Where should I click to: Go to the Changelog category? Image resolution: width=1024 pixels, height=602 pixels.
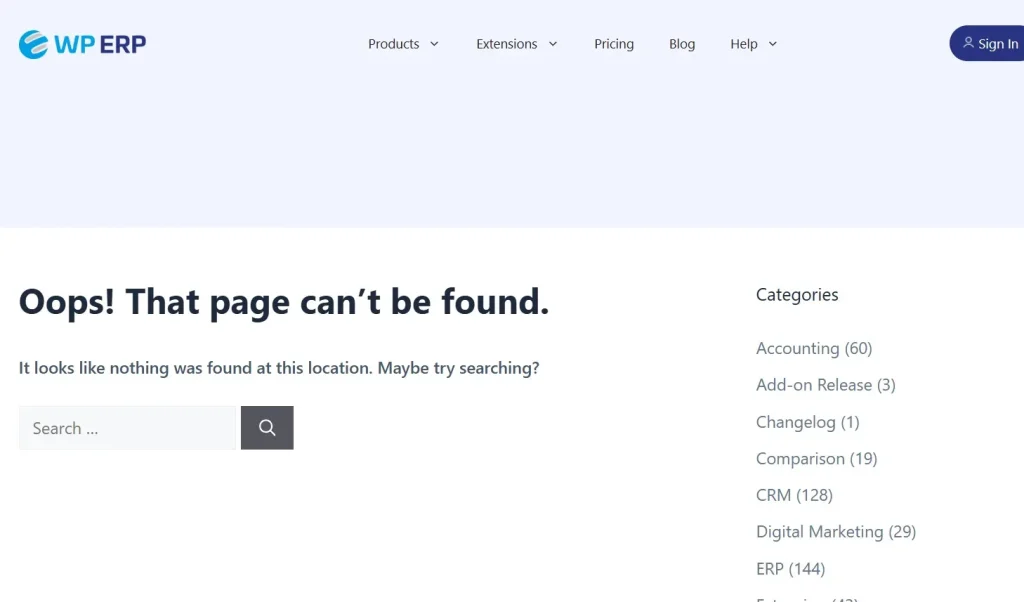tap(795, 422)
